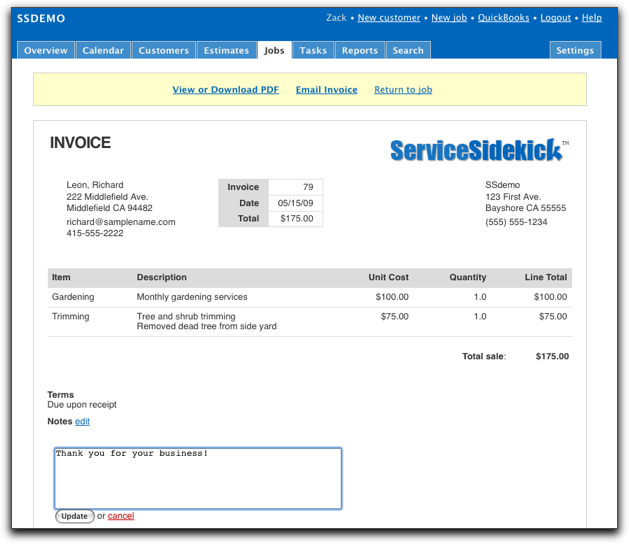
Task: Click the INVOICE heading
Action: point(80,143)
